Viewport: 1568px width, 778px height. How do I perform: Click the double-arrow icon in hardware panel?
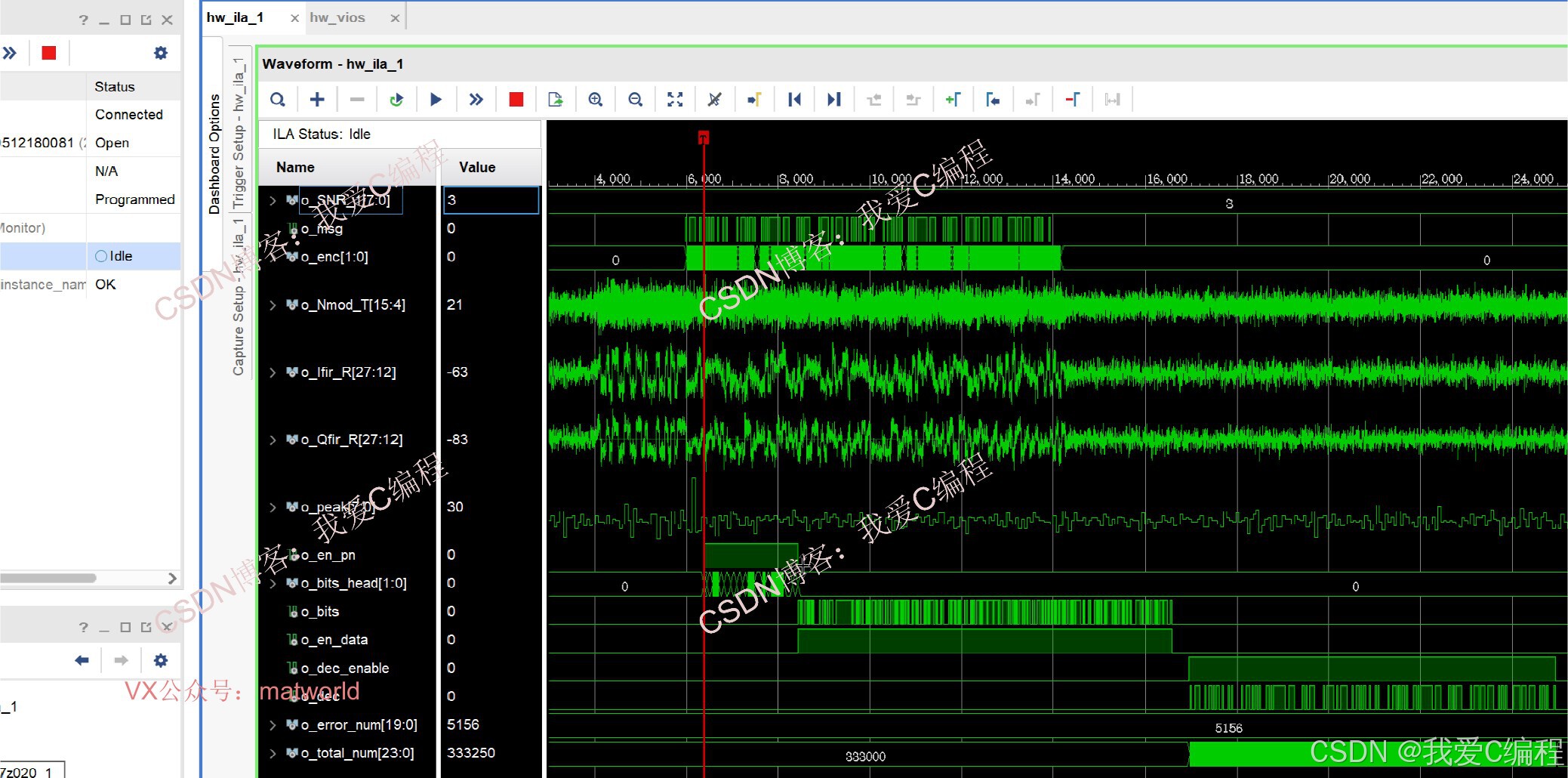pos(9,53)
